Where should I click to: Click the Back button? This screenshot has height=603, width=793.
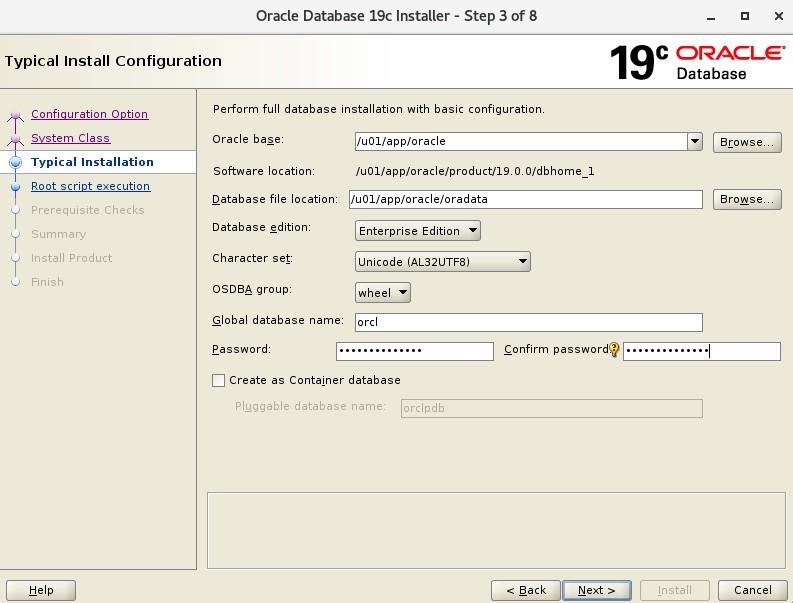[x=526, y=590]
